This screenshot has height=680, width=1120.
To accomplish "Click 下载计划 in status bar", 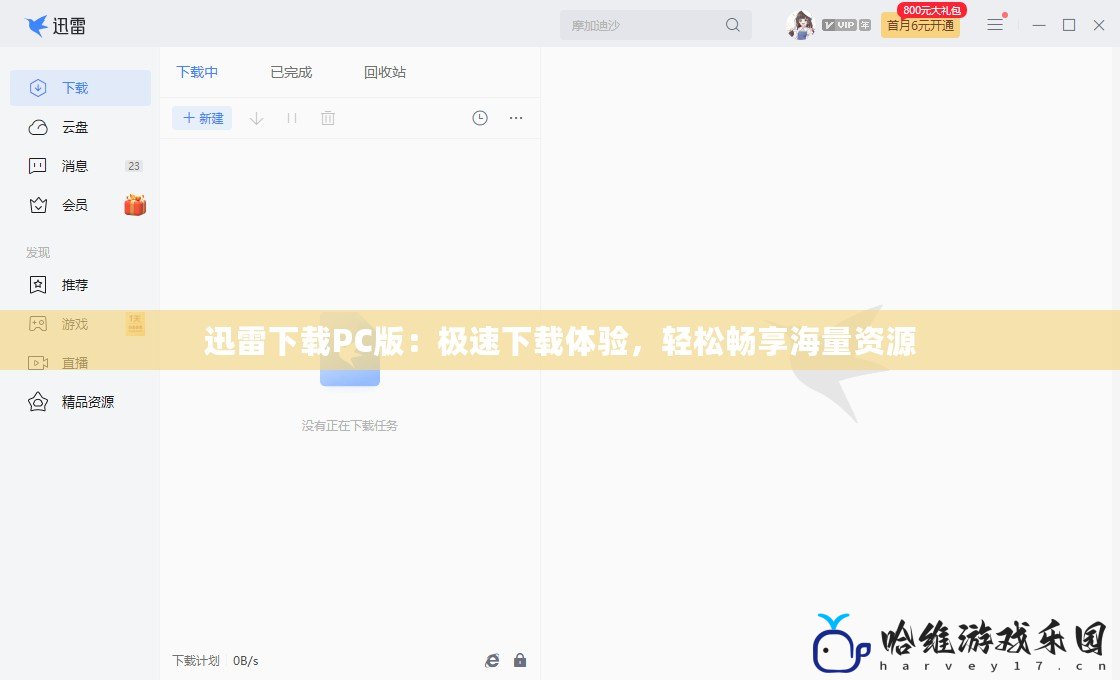I will (x=196, y=661).
